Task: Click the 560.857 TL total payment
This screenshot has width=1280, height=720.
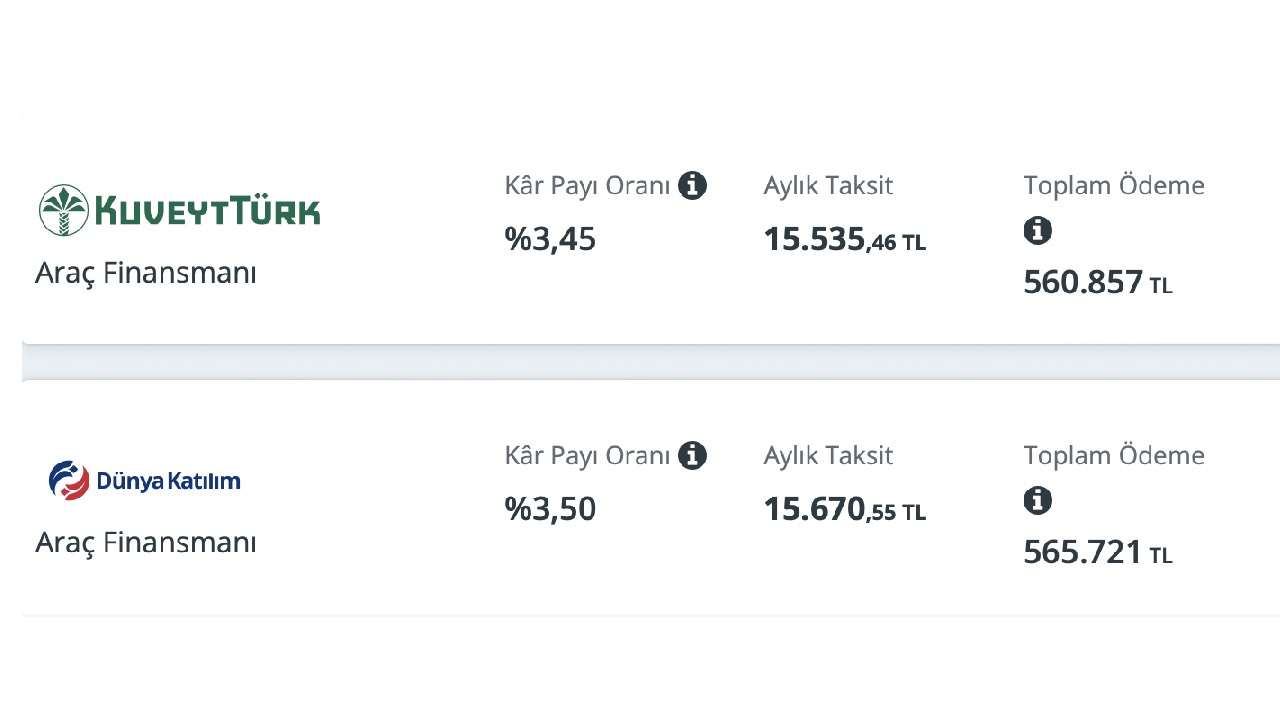Action: click(1098, 282)
